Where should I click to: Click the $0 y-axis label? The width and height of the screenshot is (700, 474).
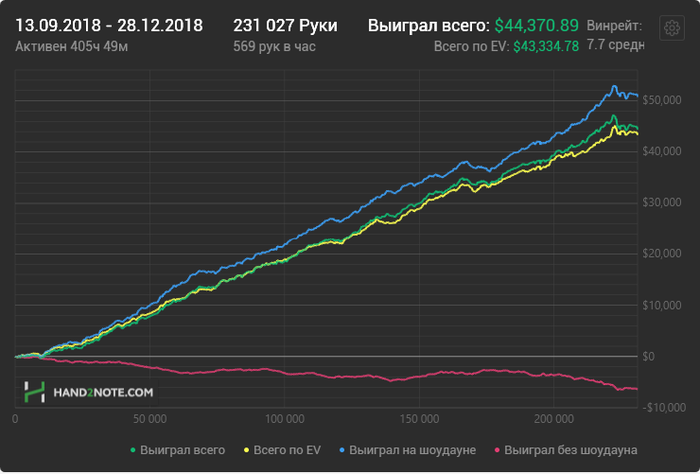[x=649, y=356]
